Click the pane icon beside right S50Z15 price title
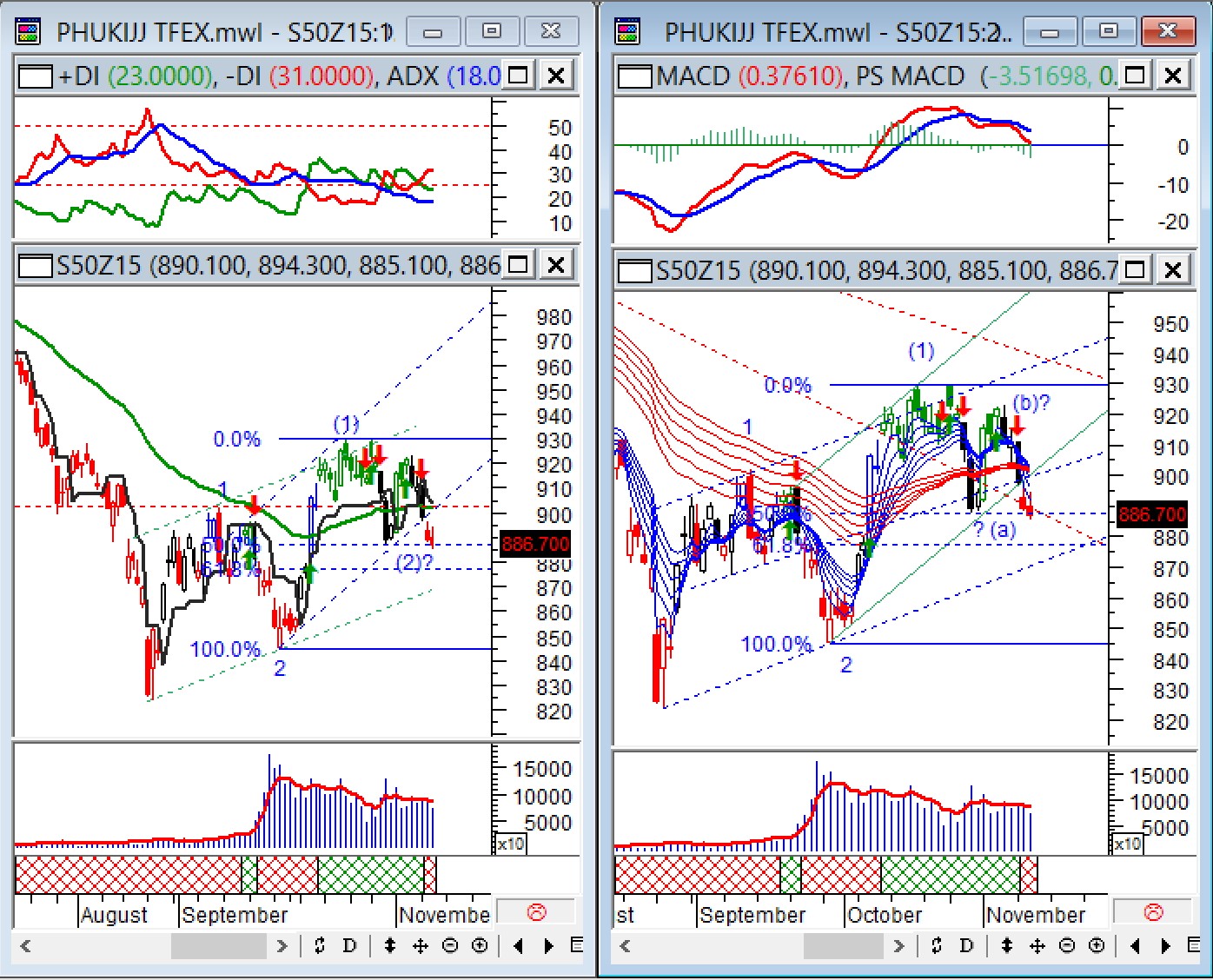 [634, 271]
